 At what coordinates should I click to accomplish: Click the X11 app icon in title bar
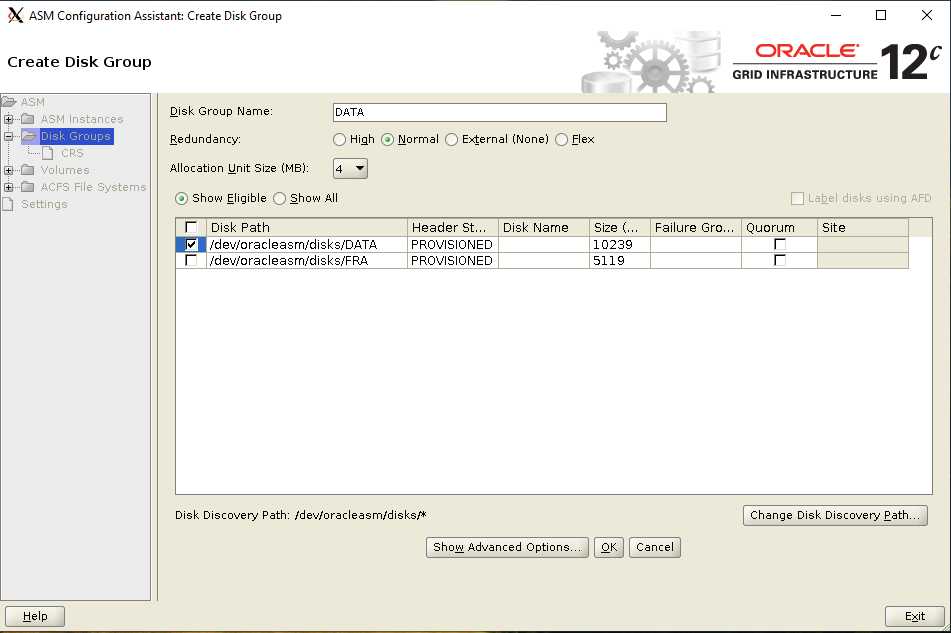click(x=15, y=15)
